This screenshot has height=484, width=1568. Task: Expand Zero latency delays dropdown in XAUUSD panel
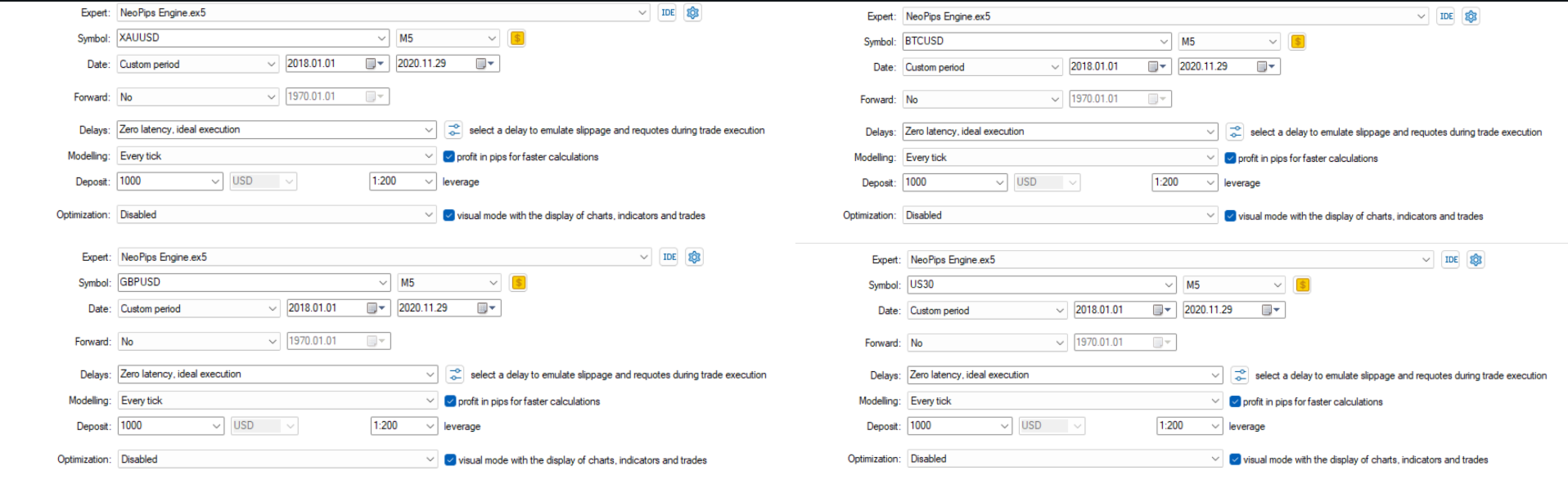point(429,130)
